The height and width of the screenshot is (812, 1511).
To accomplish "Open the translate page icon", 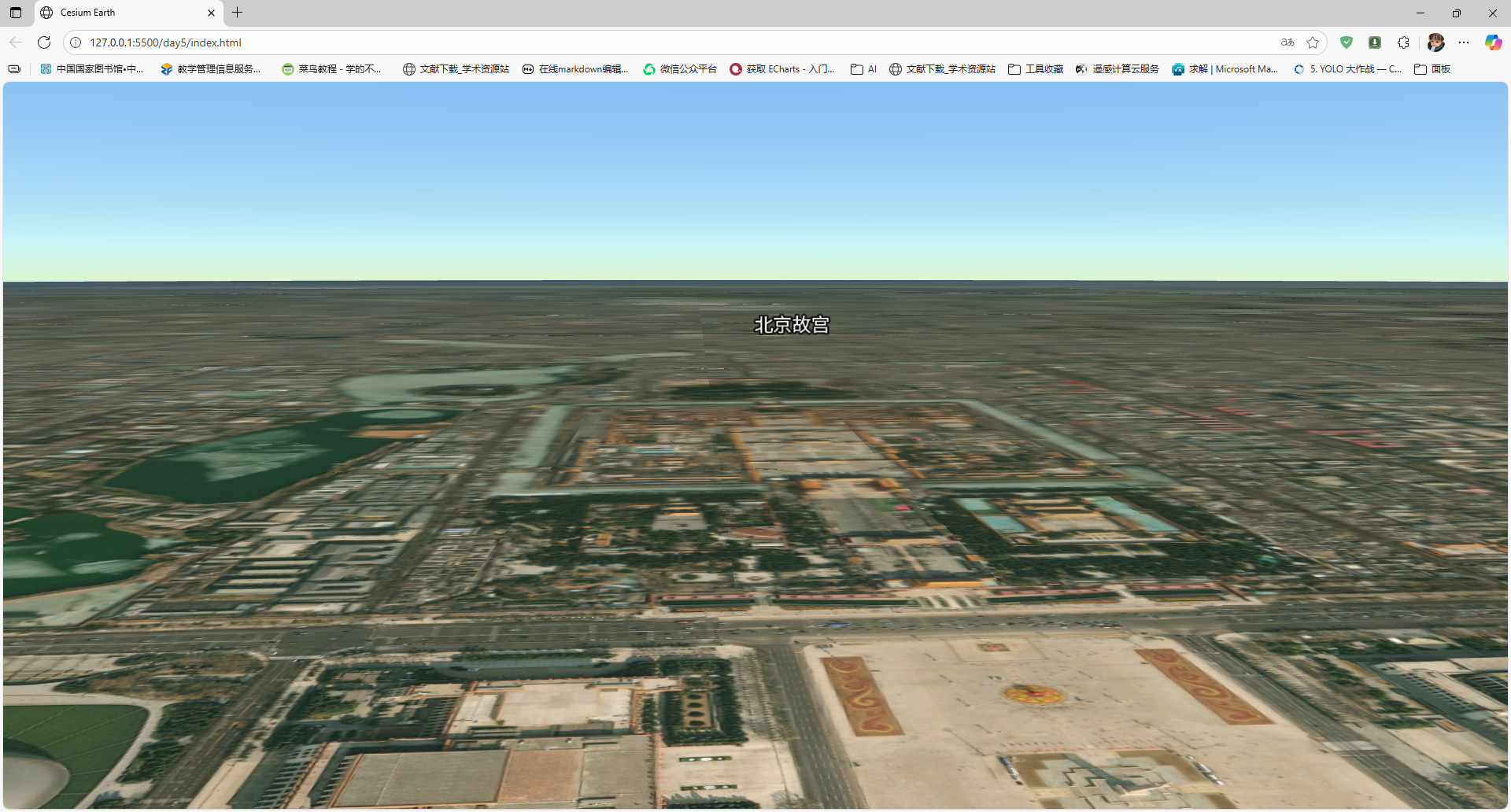I will 1287,42.
